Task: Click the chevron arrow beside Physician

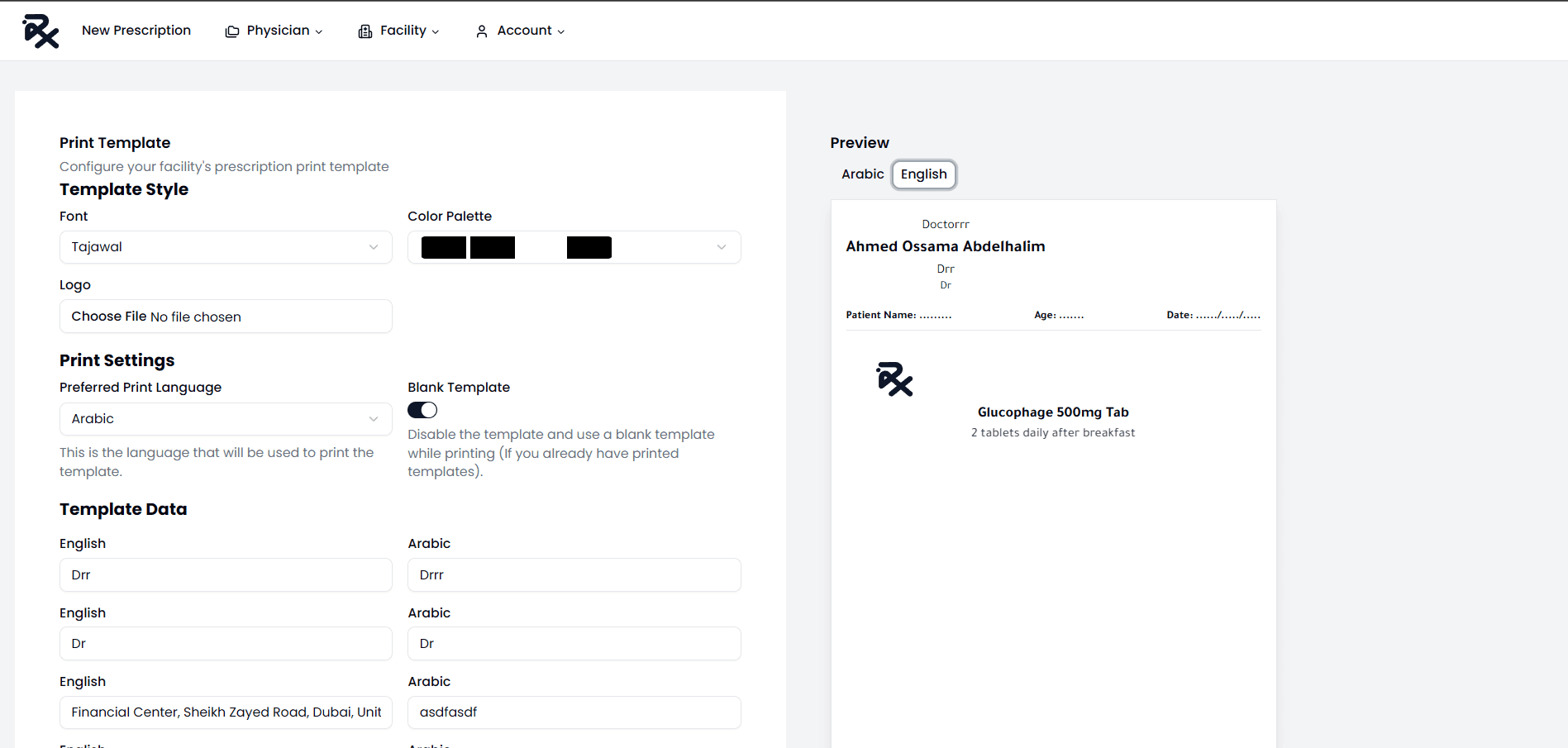Action: 319,32
